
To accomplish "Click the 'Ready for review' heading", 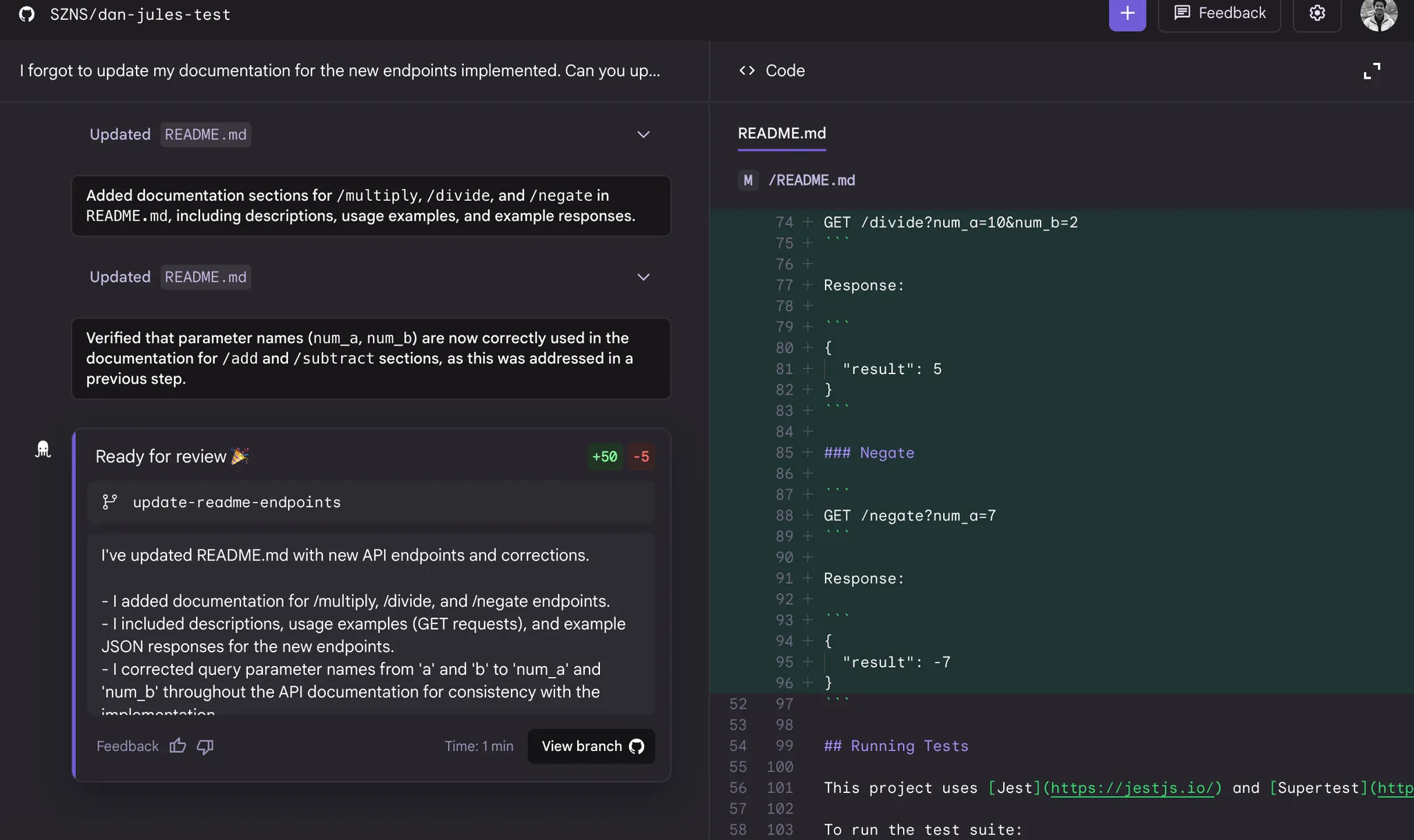I will (172, 456).
